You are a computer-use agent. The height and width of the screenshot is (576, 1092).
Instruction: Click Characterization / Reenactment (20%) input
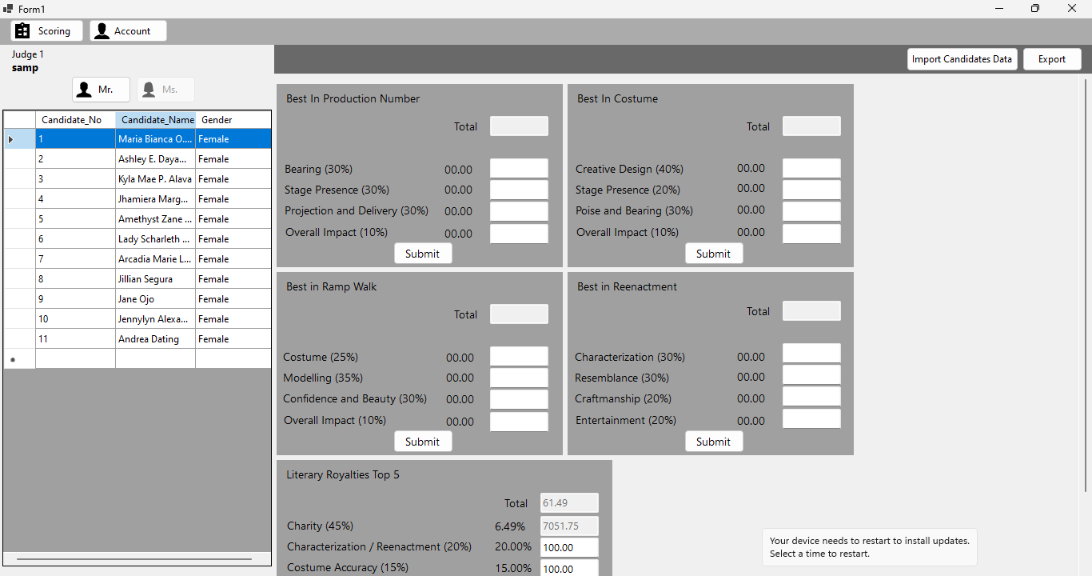[x=569, y=547]
